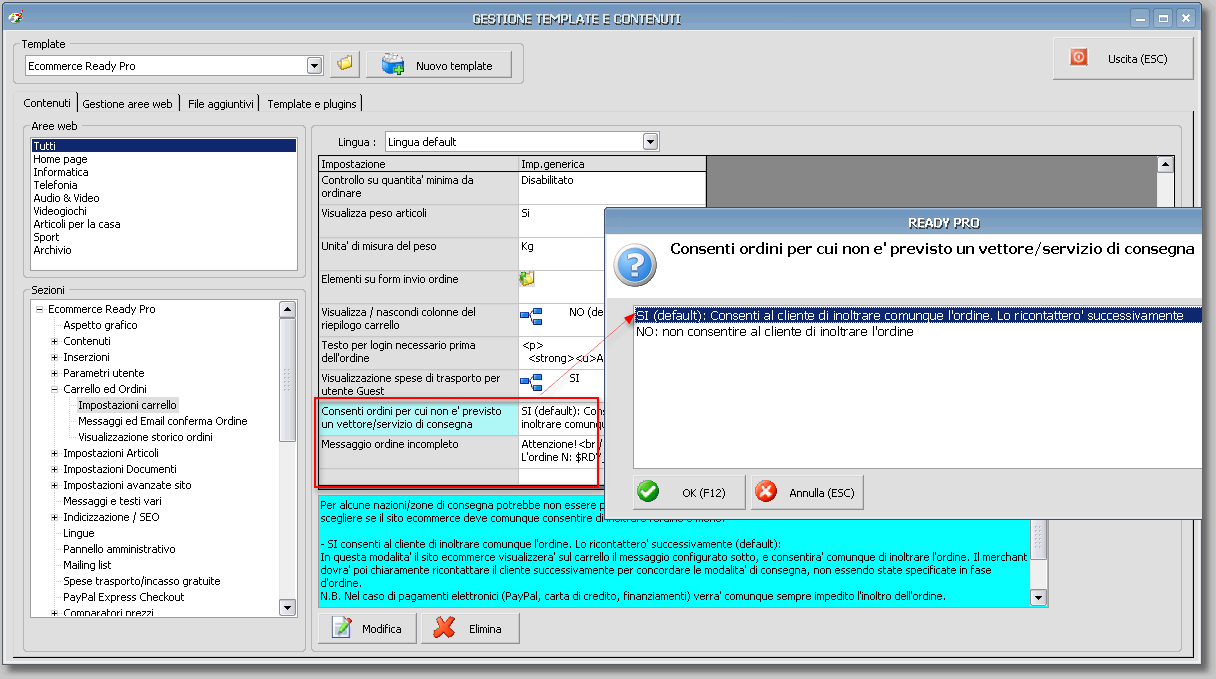Click the Modifica button
This screenshot has height=679, width=1216.
366,628
